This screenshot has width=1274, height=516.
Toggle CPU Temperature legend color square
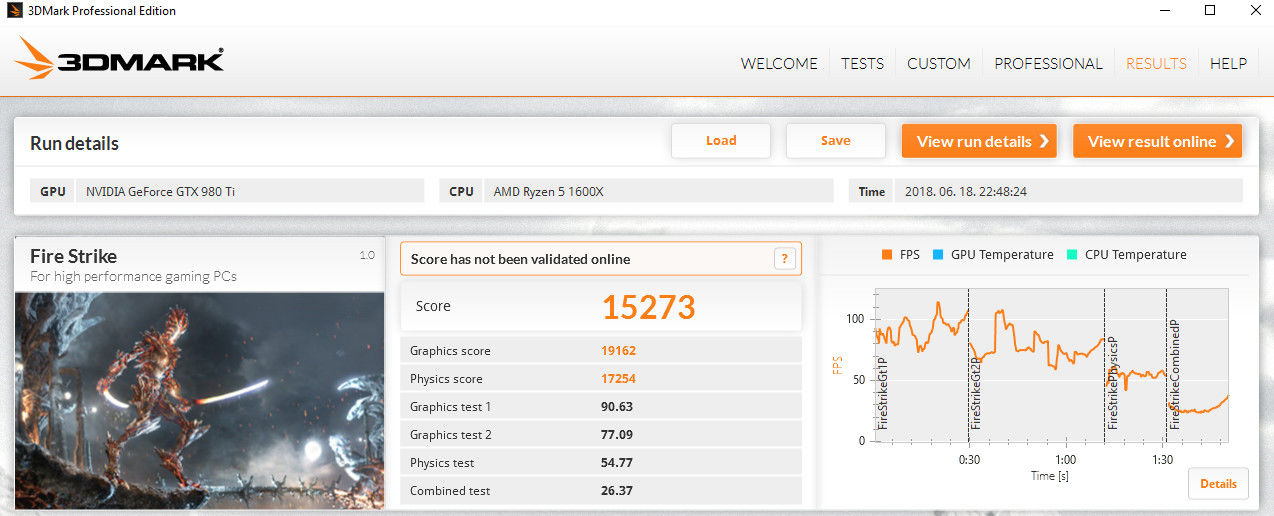pos(1071,255)
